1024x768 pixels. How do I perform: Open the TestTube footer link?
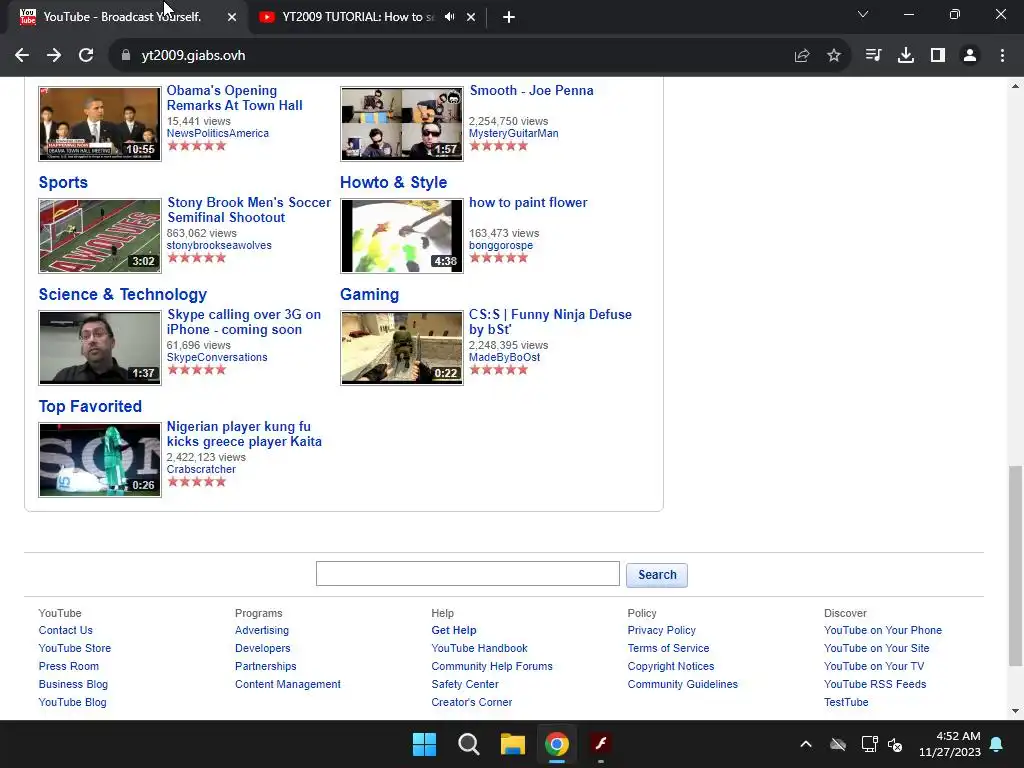(846, 702)
